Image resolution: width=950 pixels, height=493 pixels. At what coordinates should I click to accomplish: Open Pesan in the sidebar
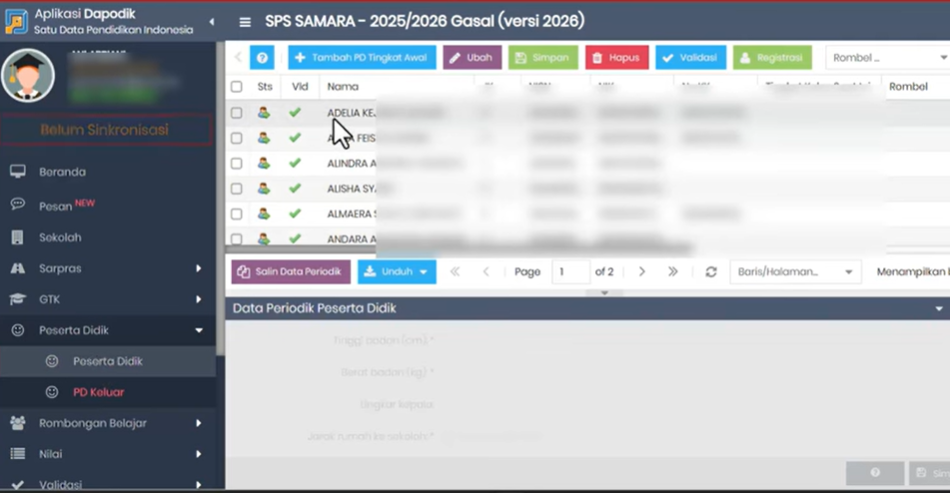pos(56,207)
